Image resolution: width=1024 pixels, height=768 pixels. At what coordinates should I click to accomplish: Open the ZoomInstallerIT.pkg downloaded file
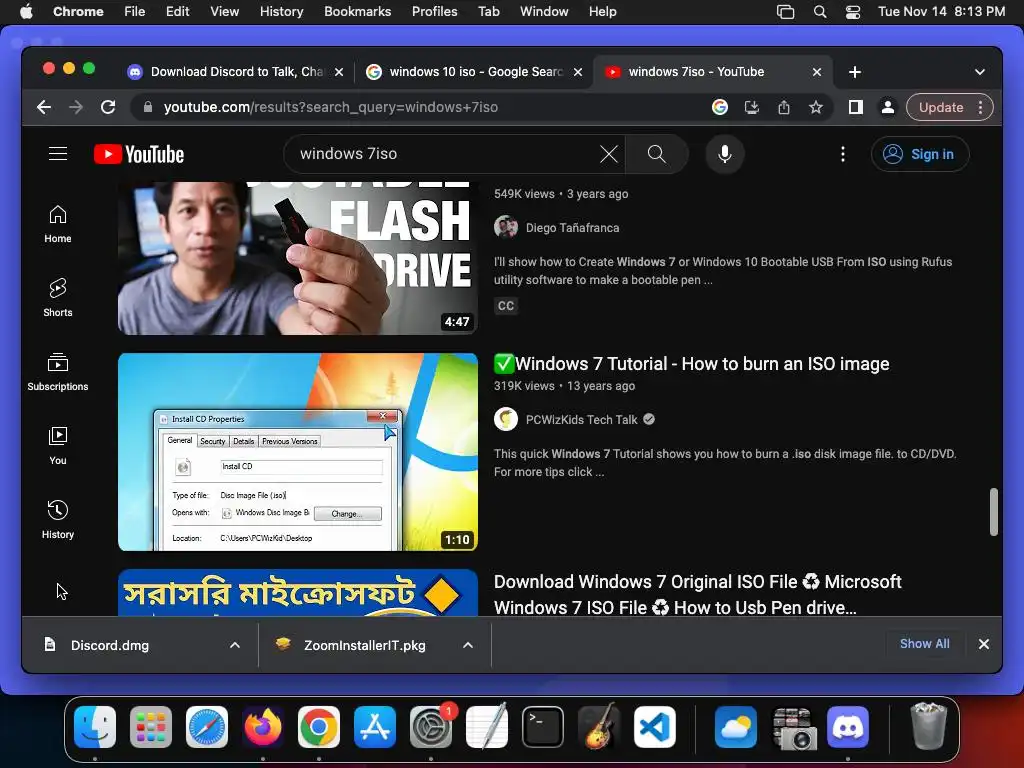coord(364,645)
